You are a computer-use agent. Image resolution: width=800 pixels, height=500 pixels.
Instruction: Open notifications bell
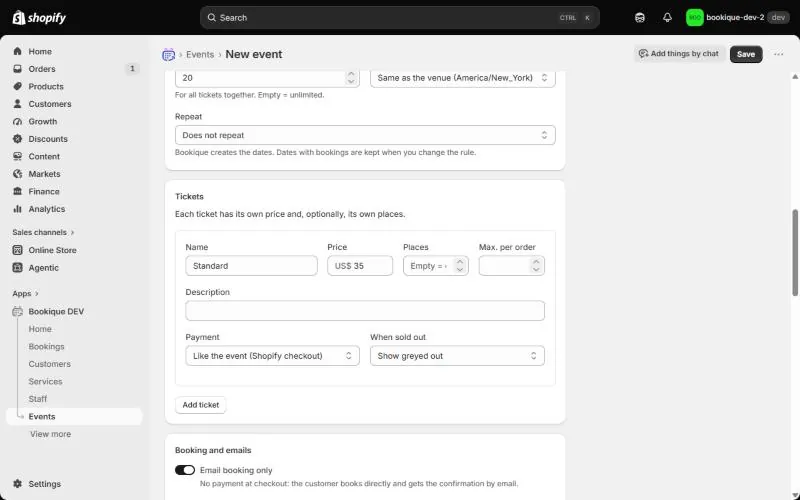point(667,18)
